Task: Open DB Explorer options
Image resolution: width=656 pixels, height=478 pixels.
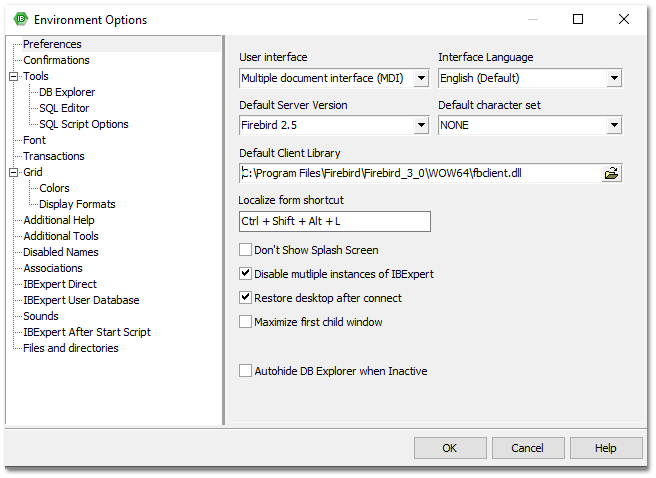Action: click(67, 92)
